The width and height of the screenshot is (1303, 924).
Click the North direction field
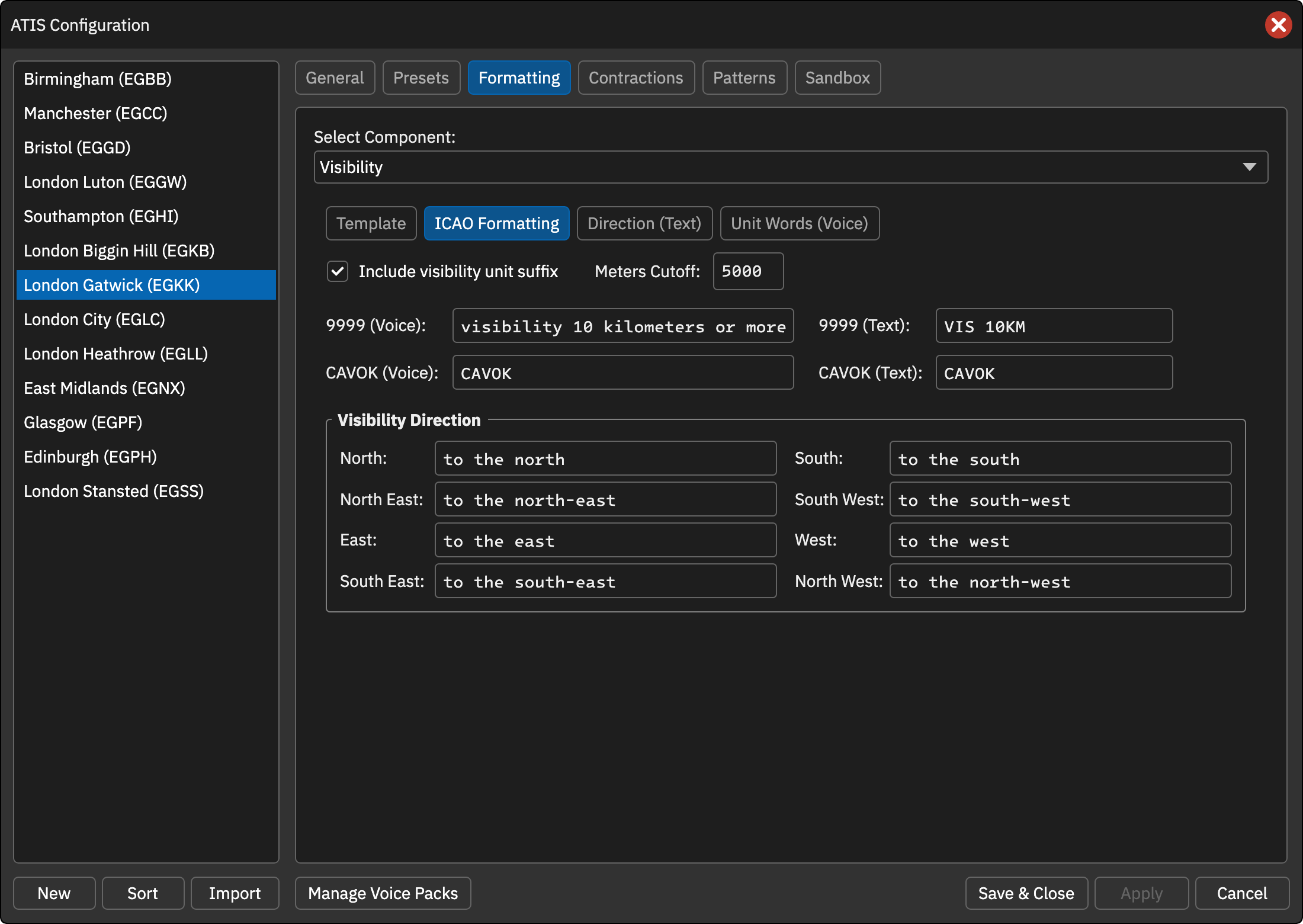click(605, 458)
